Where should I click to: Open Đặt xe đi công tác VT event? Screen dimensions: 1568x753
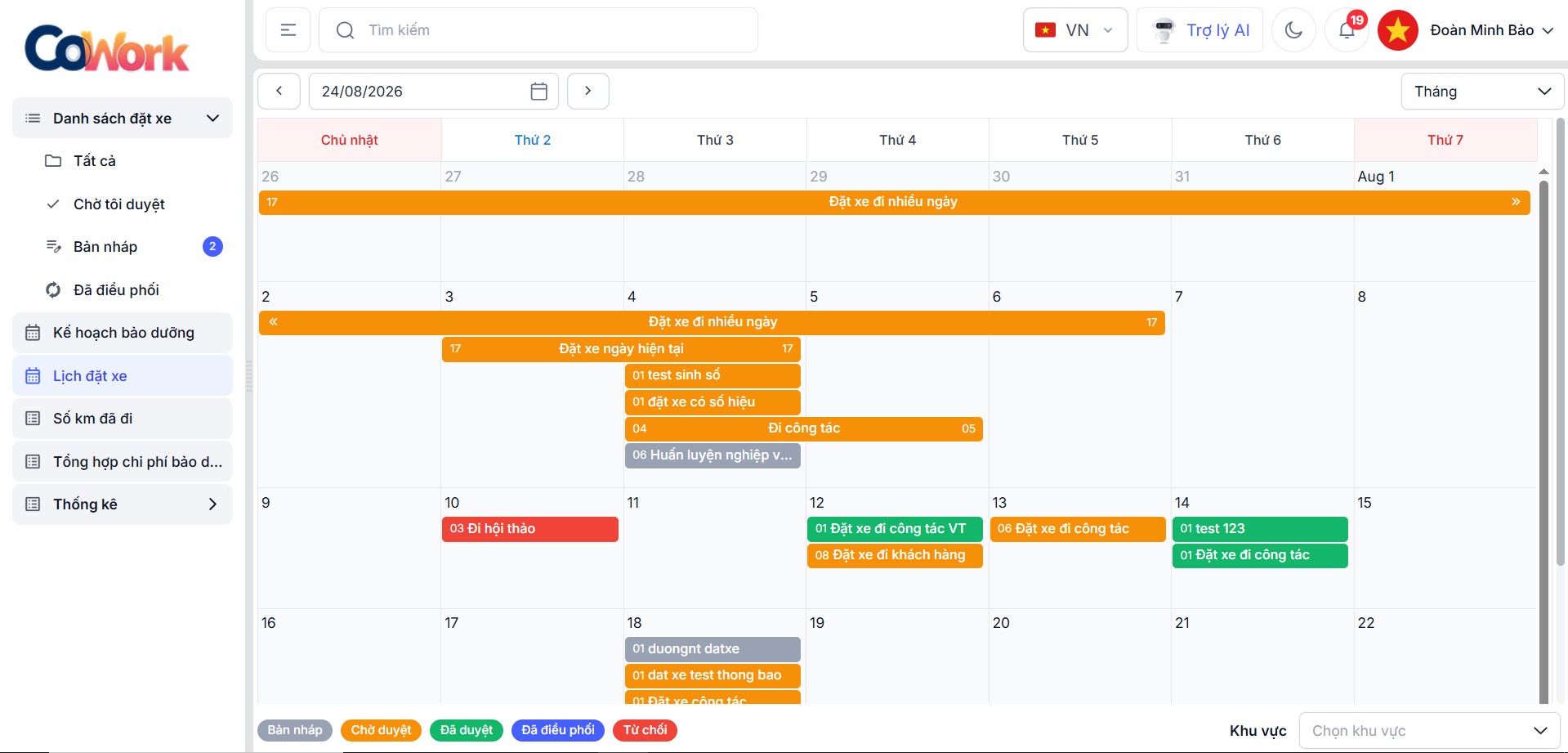click(895, 529)
